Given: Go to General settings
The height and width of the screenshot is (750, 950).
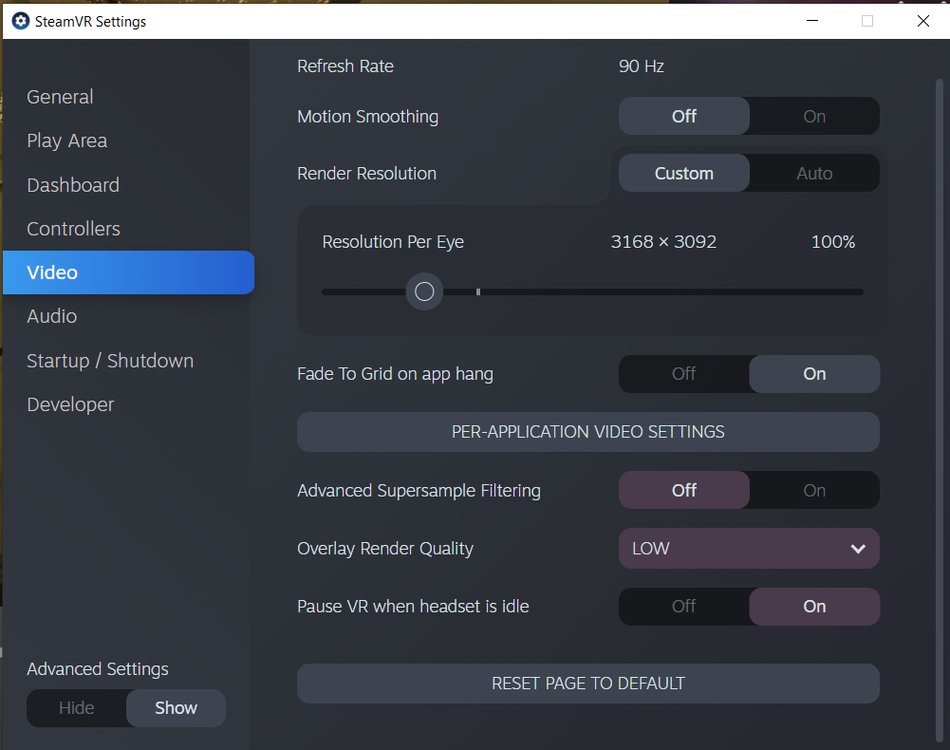Looking at the screenshot, I should pyautogui.click(x=60, y=96).
